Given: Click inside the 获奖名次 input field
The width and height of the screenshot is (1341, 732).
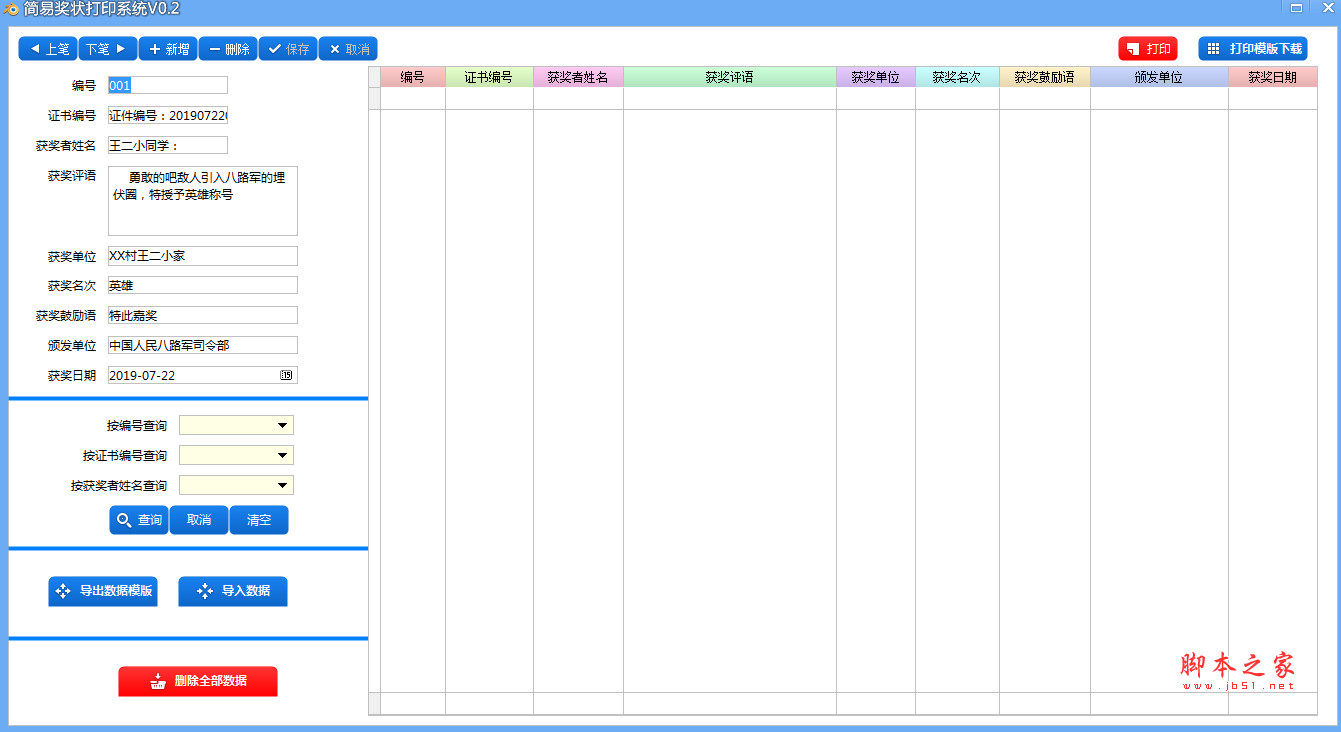Looking at the screenshot, I should (x=200, y=285).
